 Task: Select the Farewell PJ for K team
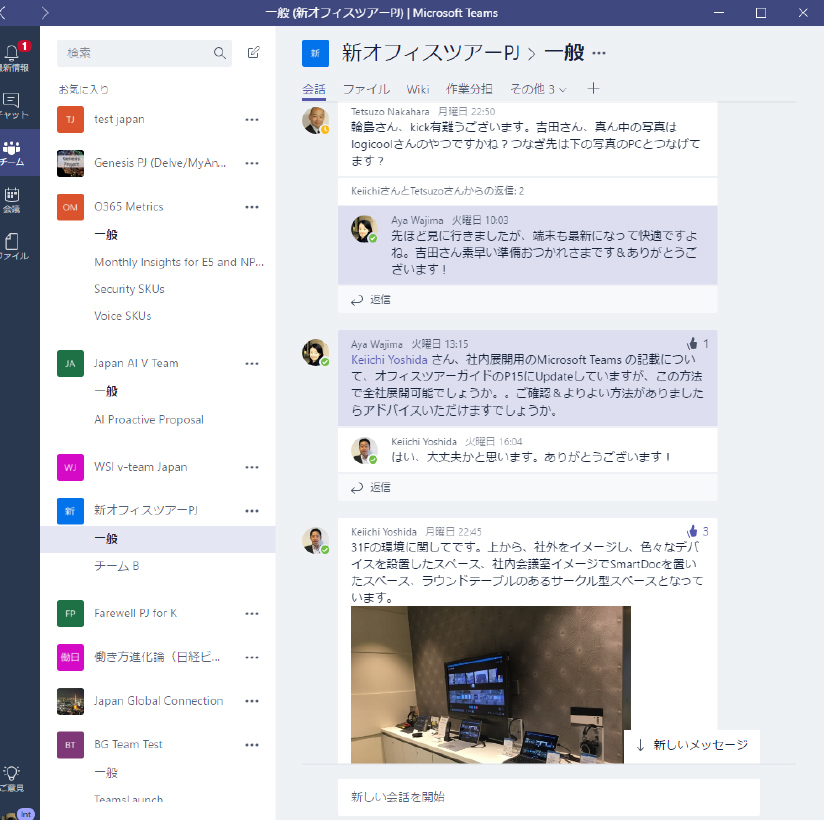click(x=136, y=613)
